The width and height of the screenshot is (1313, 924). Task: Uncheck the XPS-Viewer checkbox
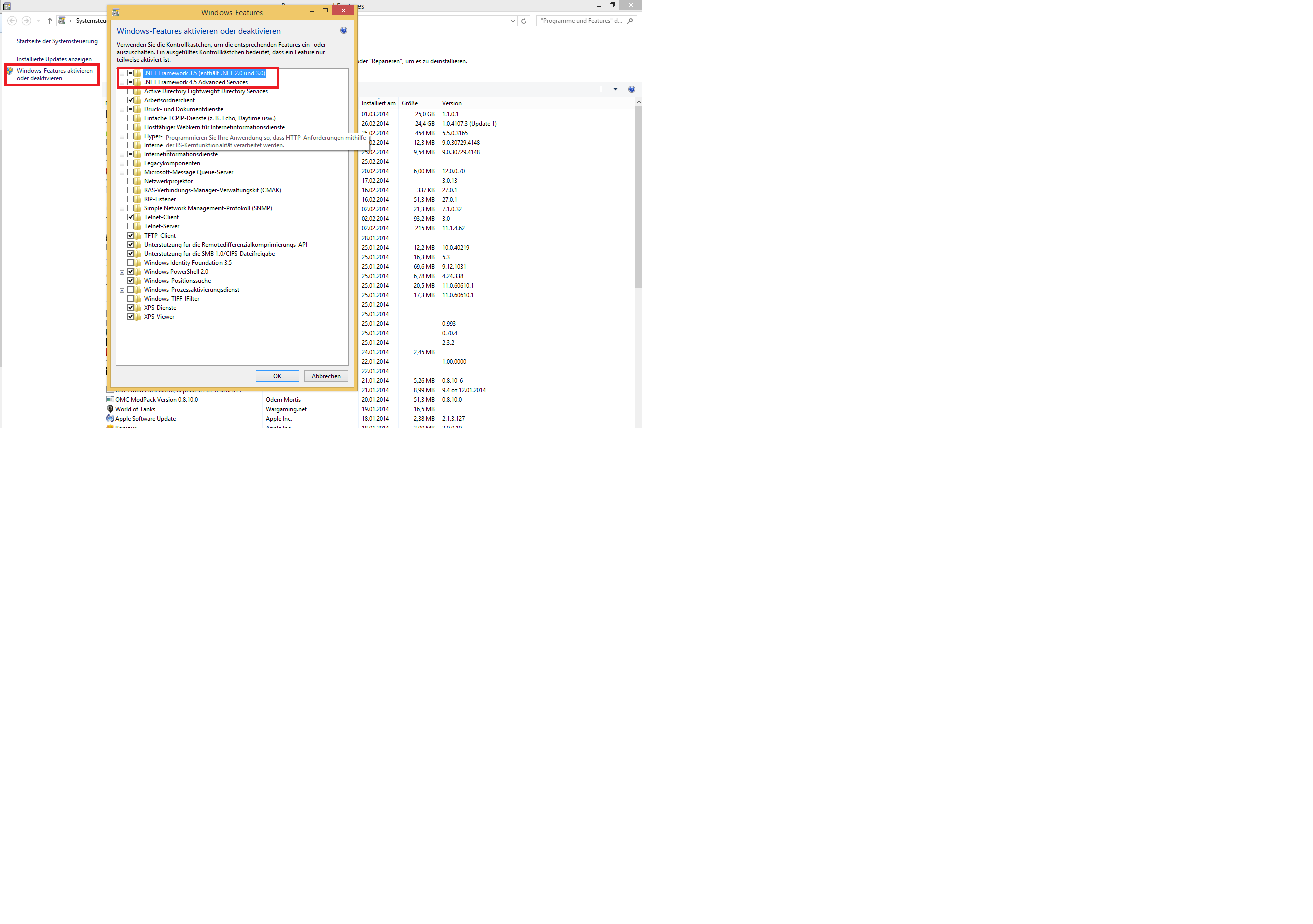pyautogui.click(x=130, y=317)
